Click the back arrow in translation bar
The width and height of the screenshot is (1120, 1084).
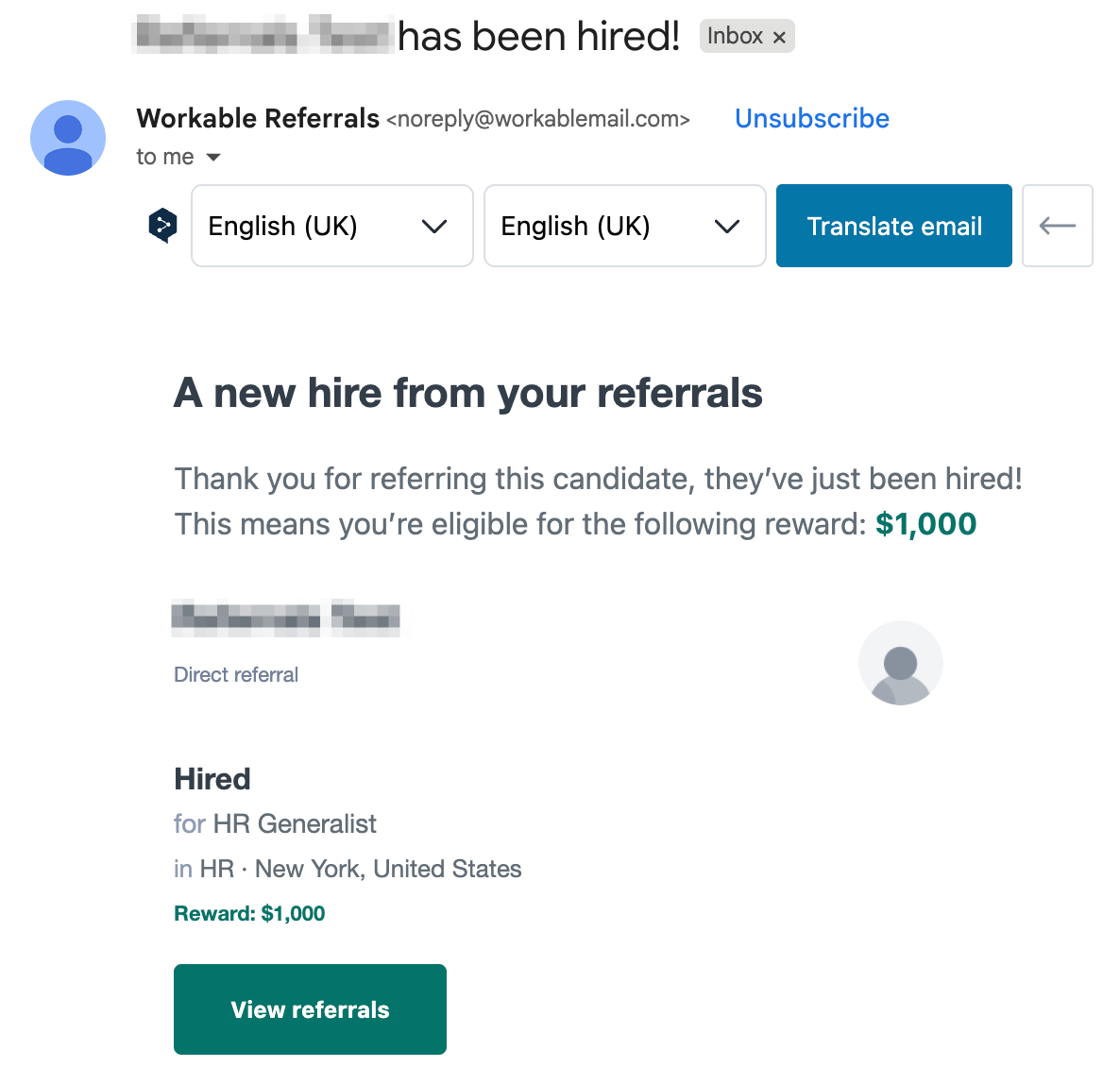[1057, 226]
